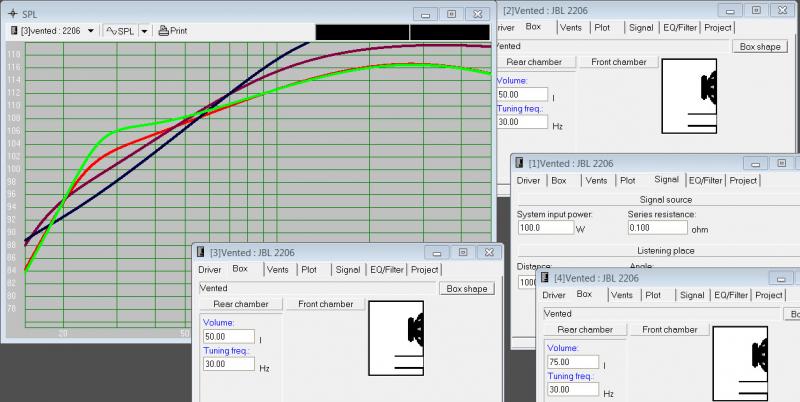This screenshot has width=800, height=402.
Task: Open Driver tab in [4]Vented window
Action: pyautogui.click(x=554, y=295)
